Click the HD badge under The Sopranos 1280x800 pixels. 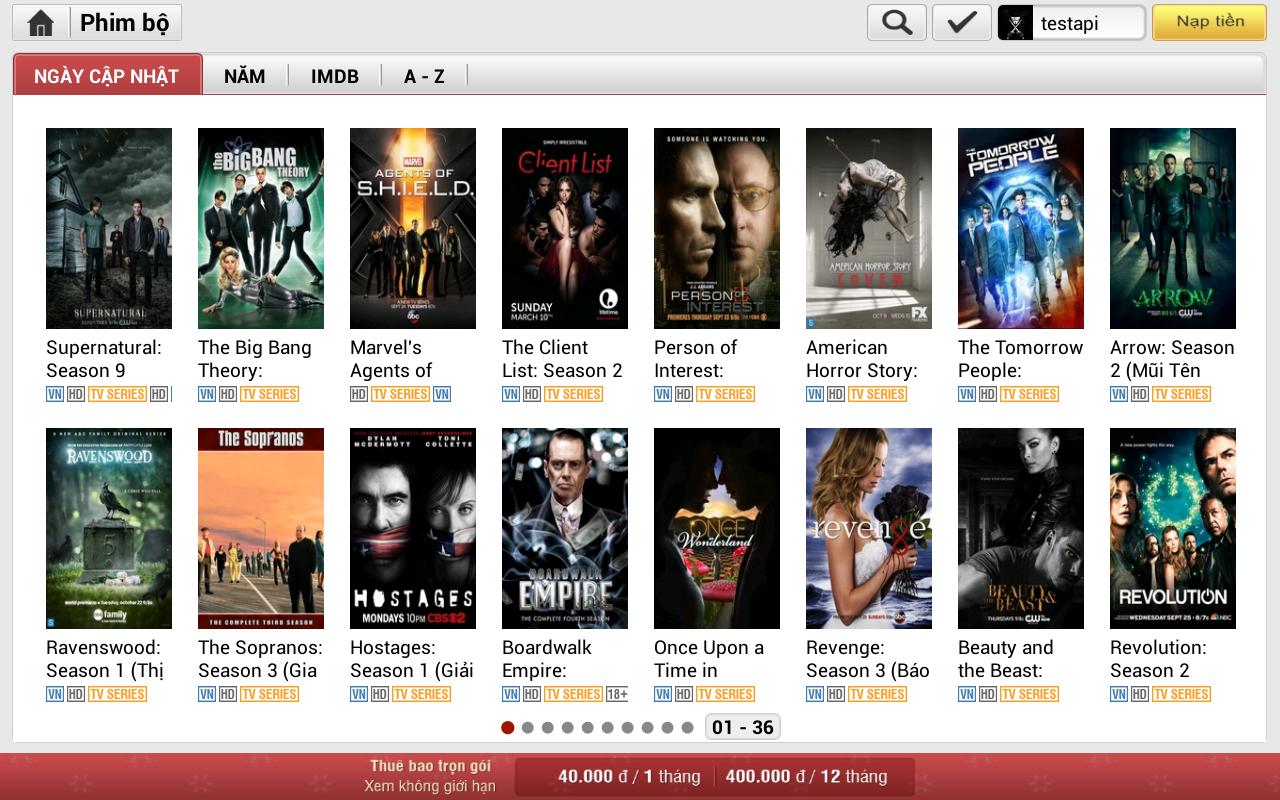[228, 694]
